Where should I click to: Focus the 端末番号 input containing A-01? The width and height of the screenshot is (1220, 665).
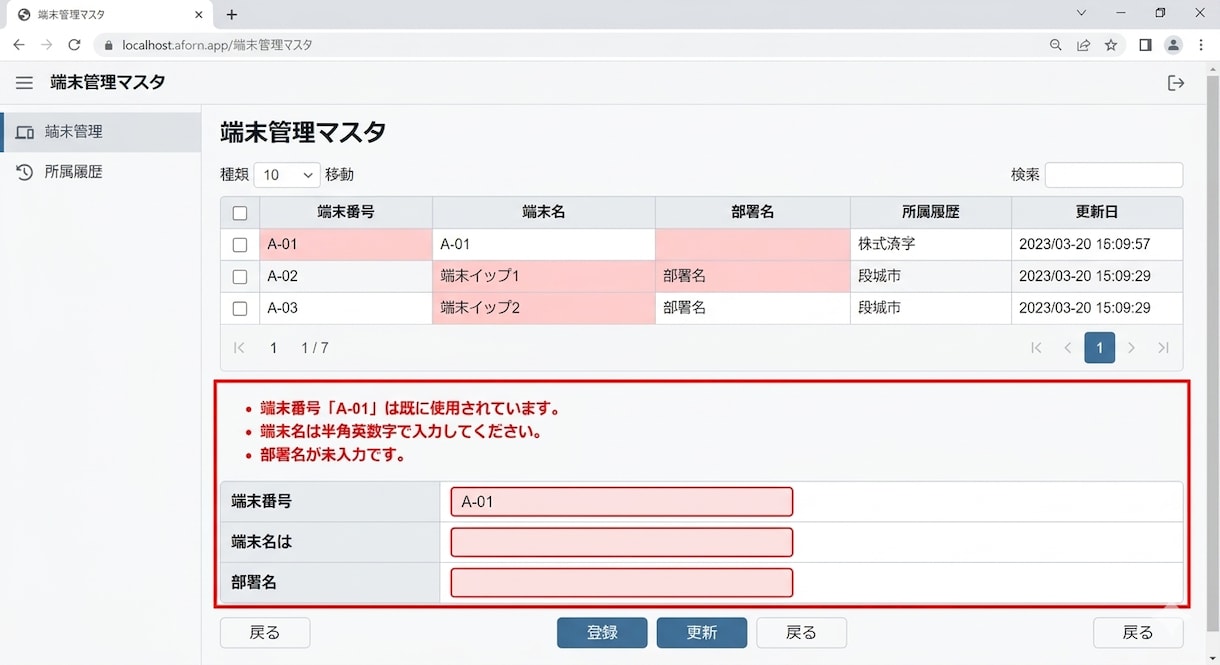(621, 502)
